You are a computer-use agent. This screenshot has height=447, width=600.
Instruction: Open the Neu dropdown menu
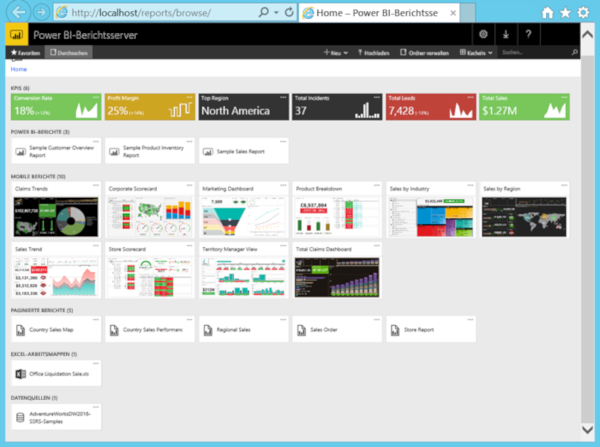click(x=336, y=52)
